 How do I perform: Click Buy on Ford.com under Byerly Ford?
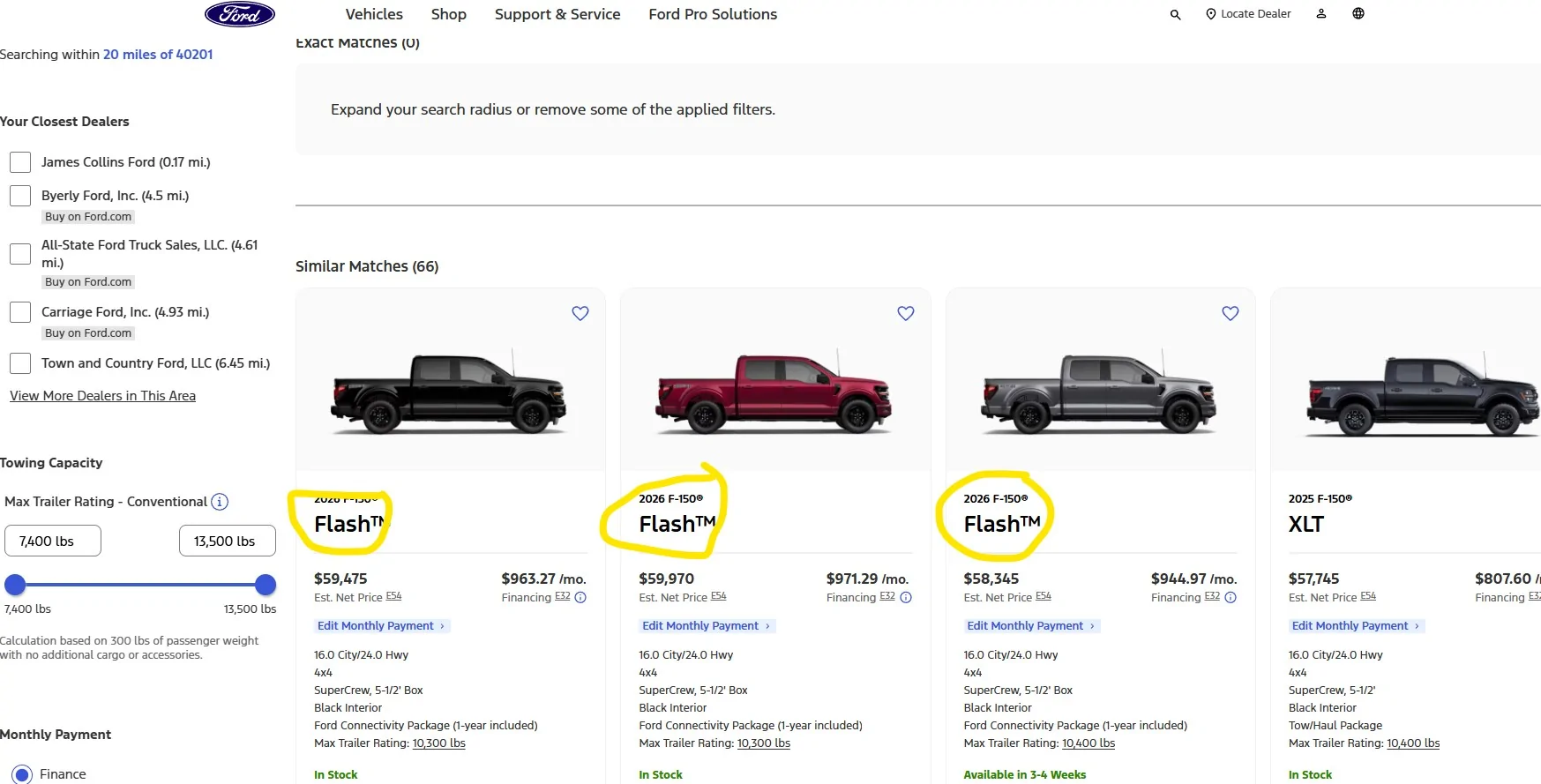(x=88, y=217)
